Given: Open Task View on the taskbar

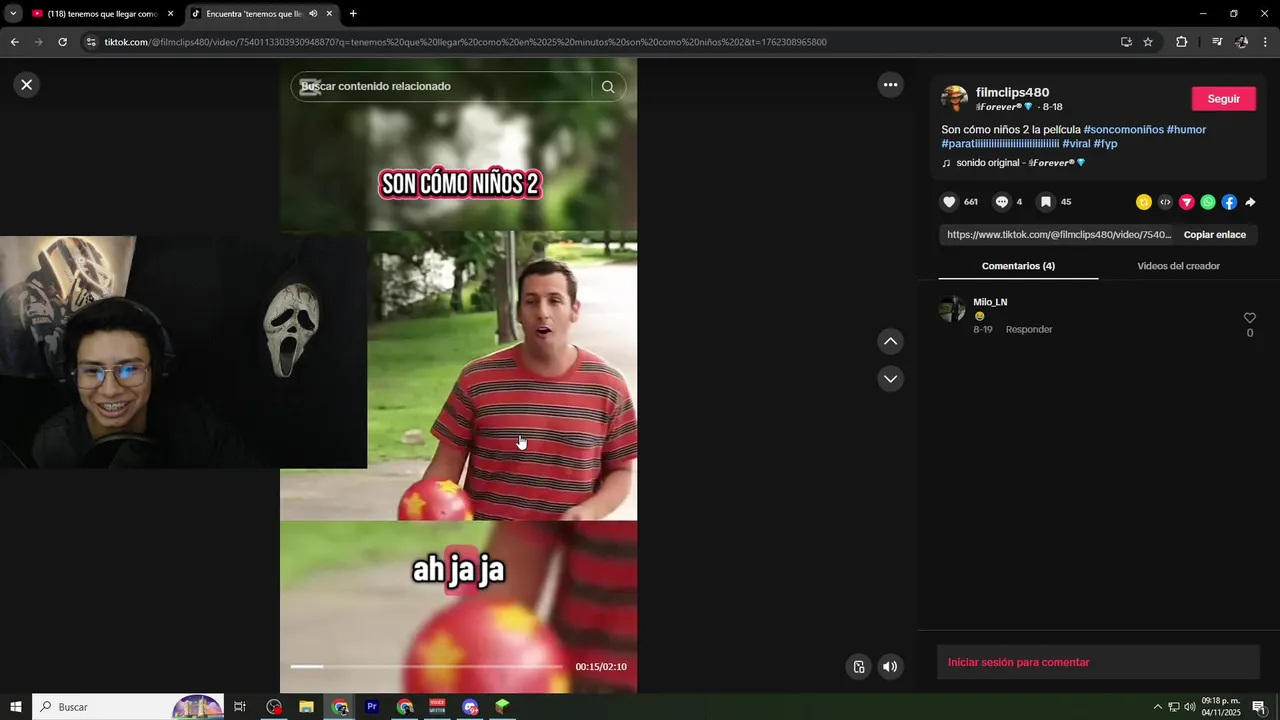Looking at the screenshot, I should (x=240, y=707).
